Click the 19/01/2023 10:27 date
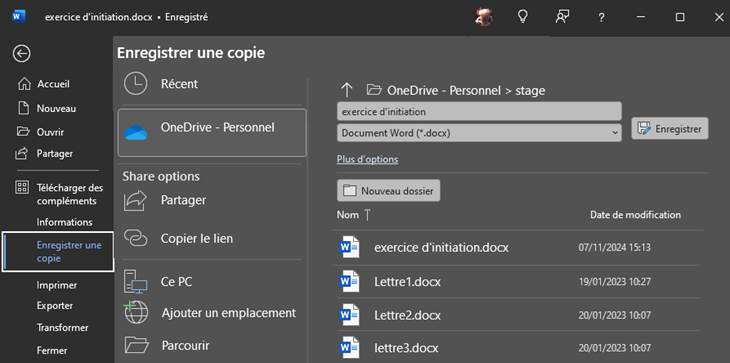 click(x=614, y=282)
